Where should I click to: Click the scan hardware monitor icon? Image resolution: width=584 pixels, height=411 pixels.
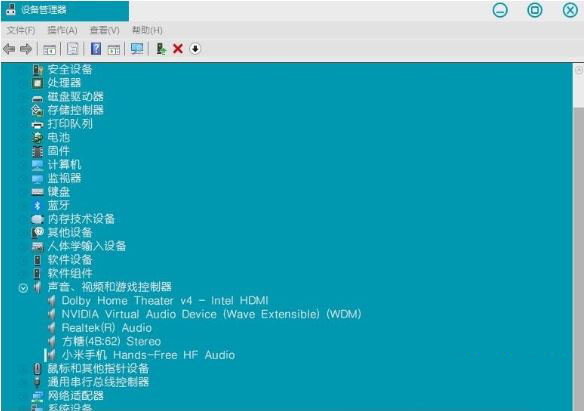pos(137,49)
